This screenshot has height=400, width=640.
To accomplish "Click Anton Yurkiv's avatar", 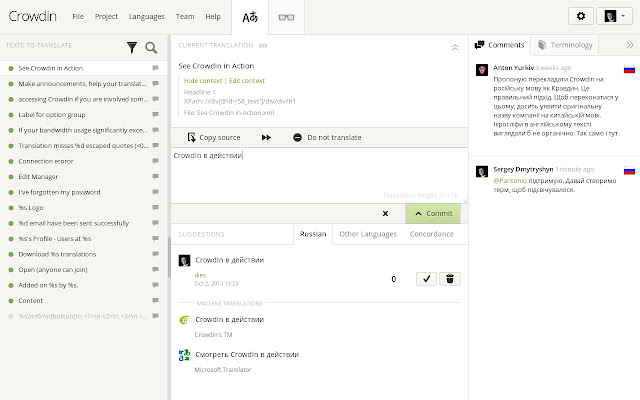I will pyautogui.click(x=482, y=69).
